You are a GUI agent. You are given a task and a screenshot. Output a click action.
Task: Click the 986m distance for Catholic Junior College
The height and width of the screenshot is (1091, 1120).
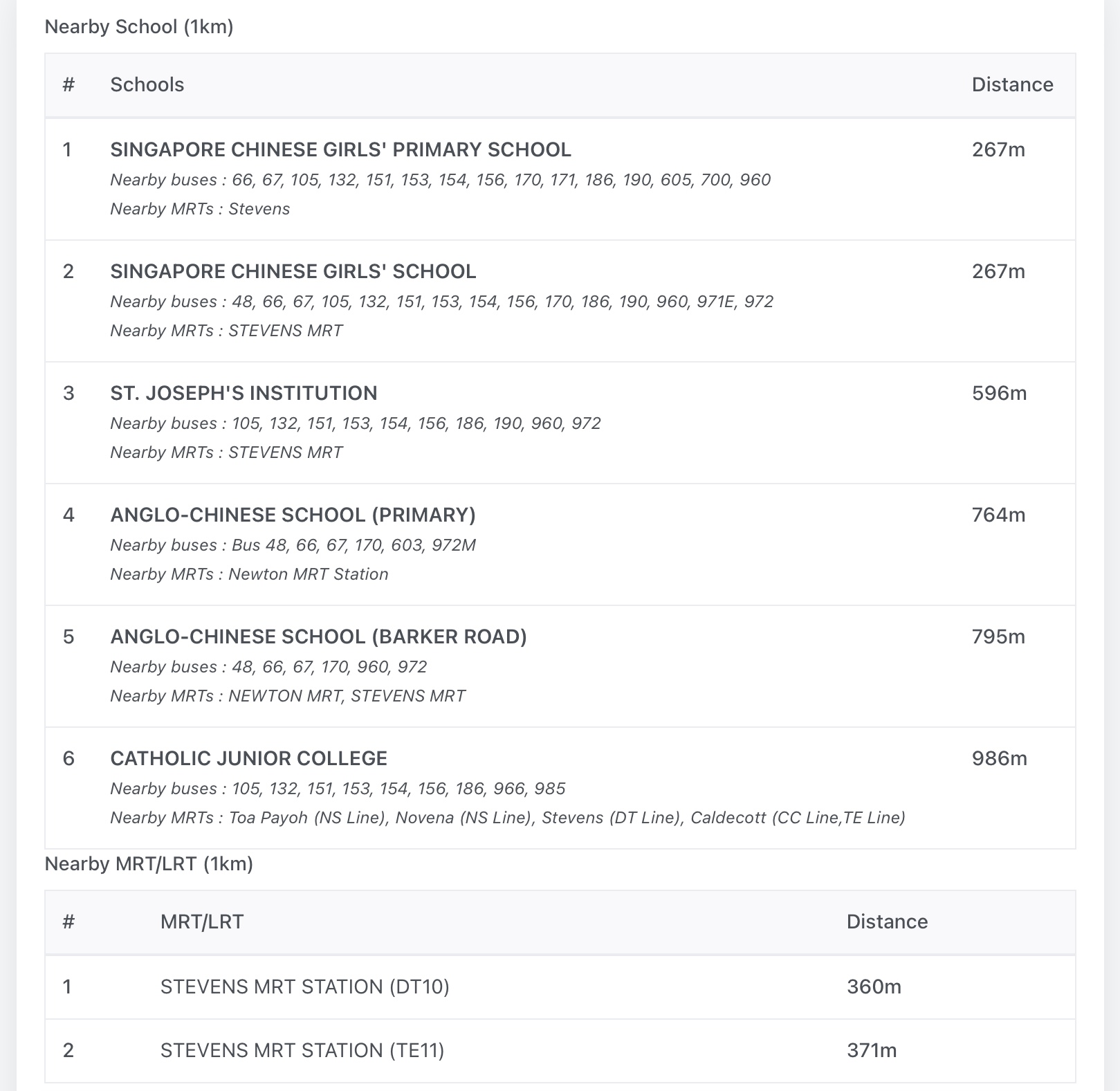pyautogui.click(x=999, y=758)
